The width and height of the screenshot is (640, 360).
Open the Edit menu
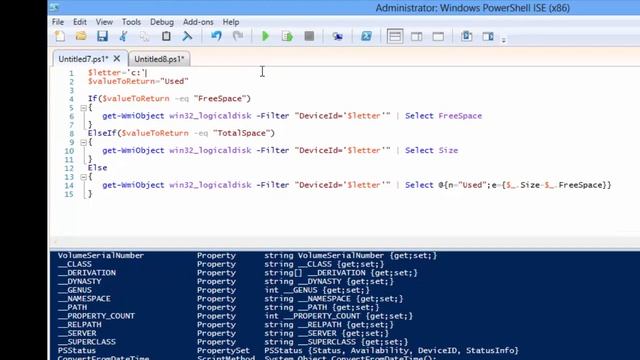[80, 22]
